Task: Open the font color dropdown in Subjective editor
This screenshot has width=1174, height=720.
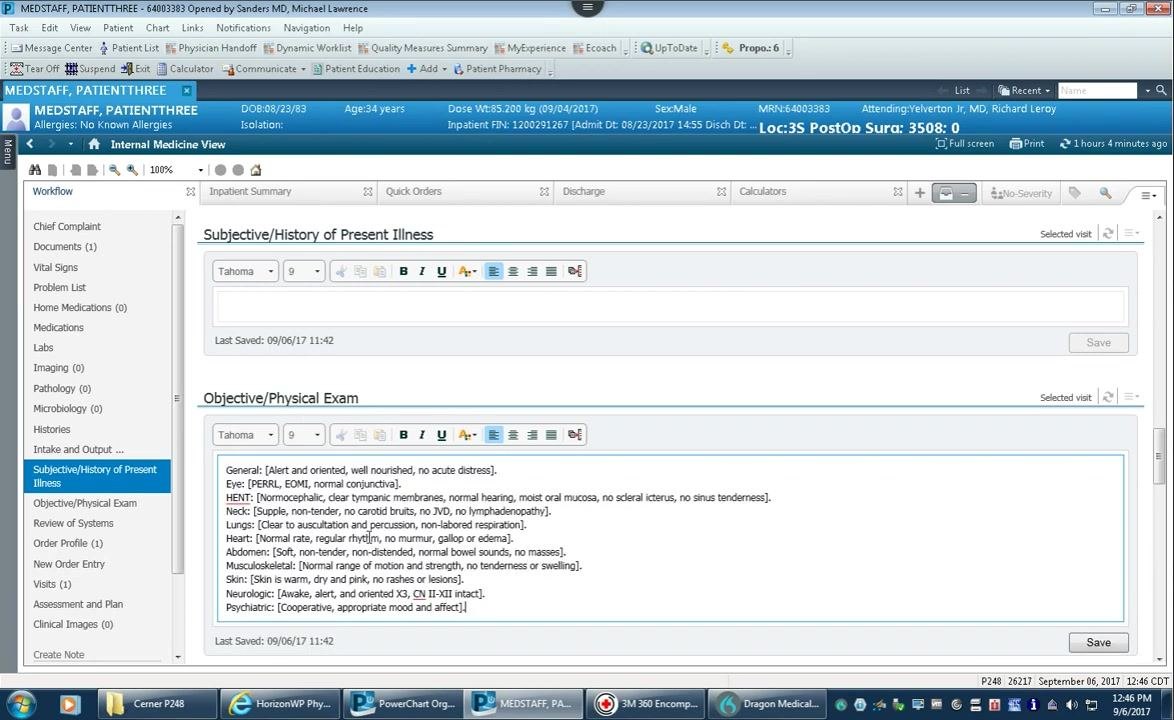Action: (x=474, y=271)
